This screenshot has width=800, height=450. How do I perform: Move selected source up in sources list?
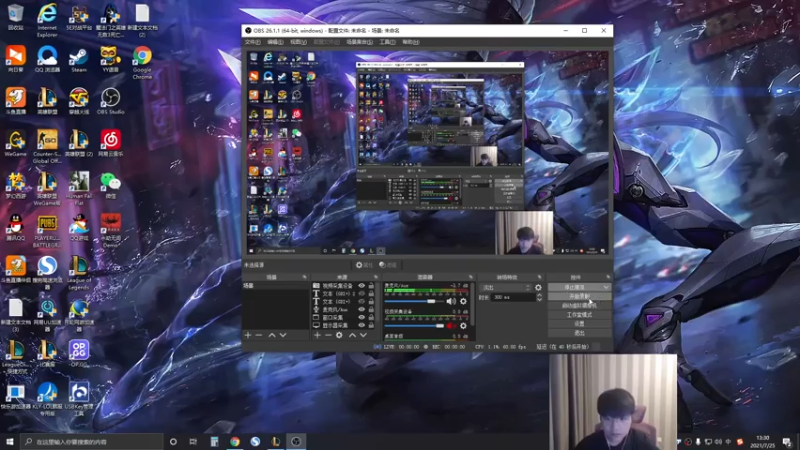(353, 335)
